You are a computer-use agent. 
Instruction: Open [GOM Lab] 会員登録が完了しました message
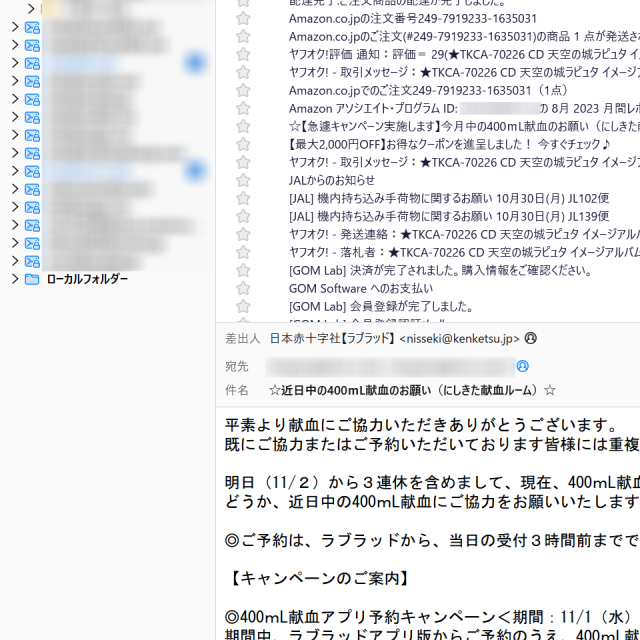coord(381,307)
